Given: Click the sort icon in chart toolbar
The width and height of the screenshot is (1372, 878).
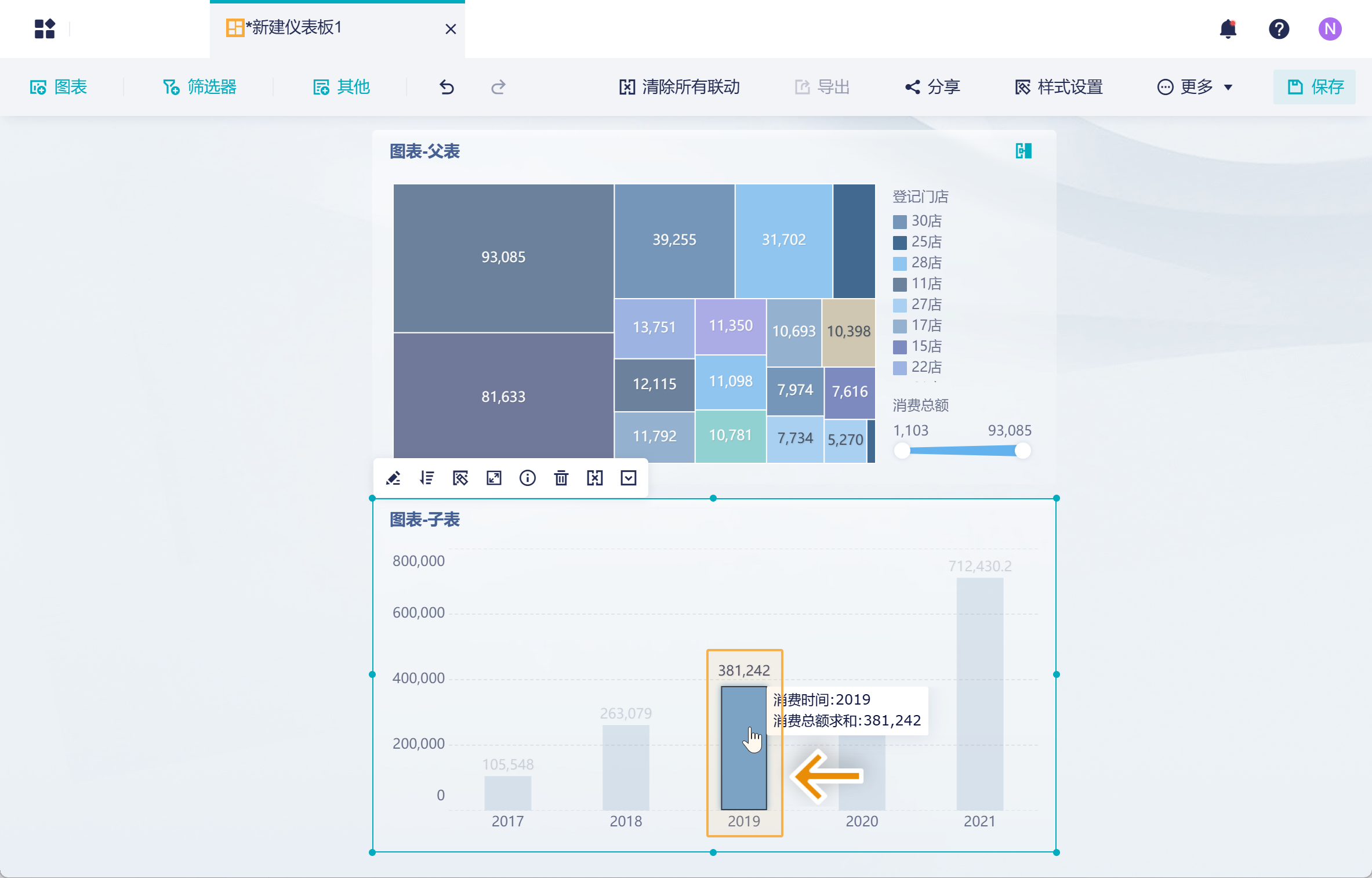Looking at the screenshot, I should click(427, 478).
